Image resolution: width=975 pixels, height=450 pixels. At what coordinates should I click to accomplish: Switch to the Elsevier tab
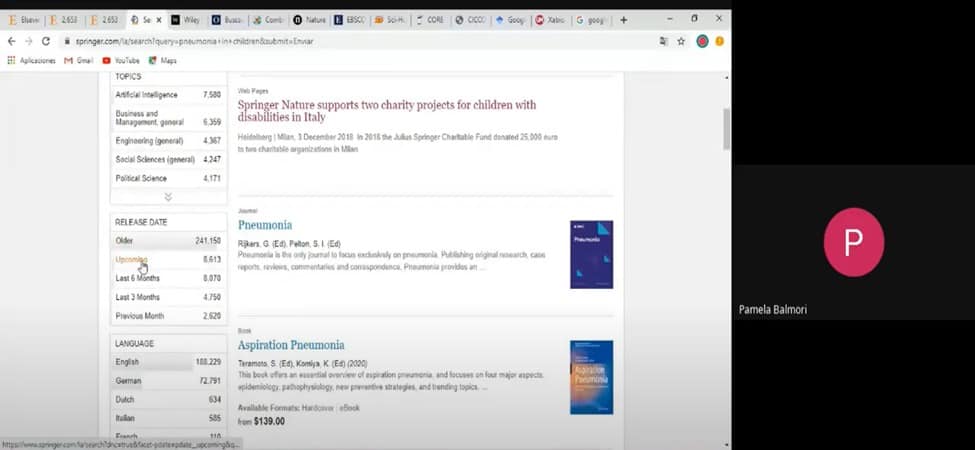pyautogui.click(x=23, y=20)
